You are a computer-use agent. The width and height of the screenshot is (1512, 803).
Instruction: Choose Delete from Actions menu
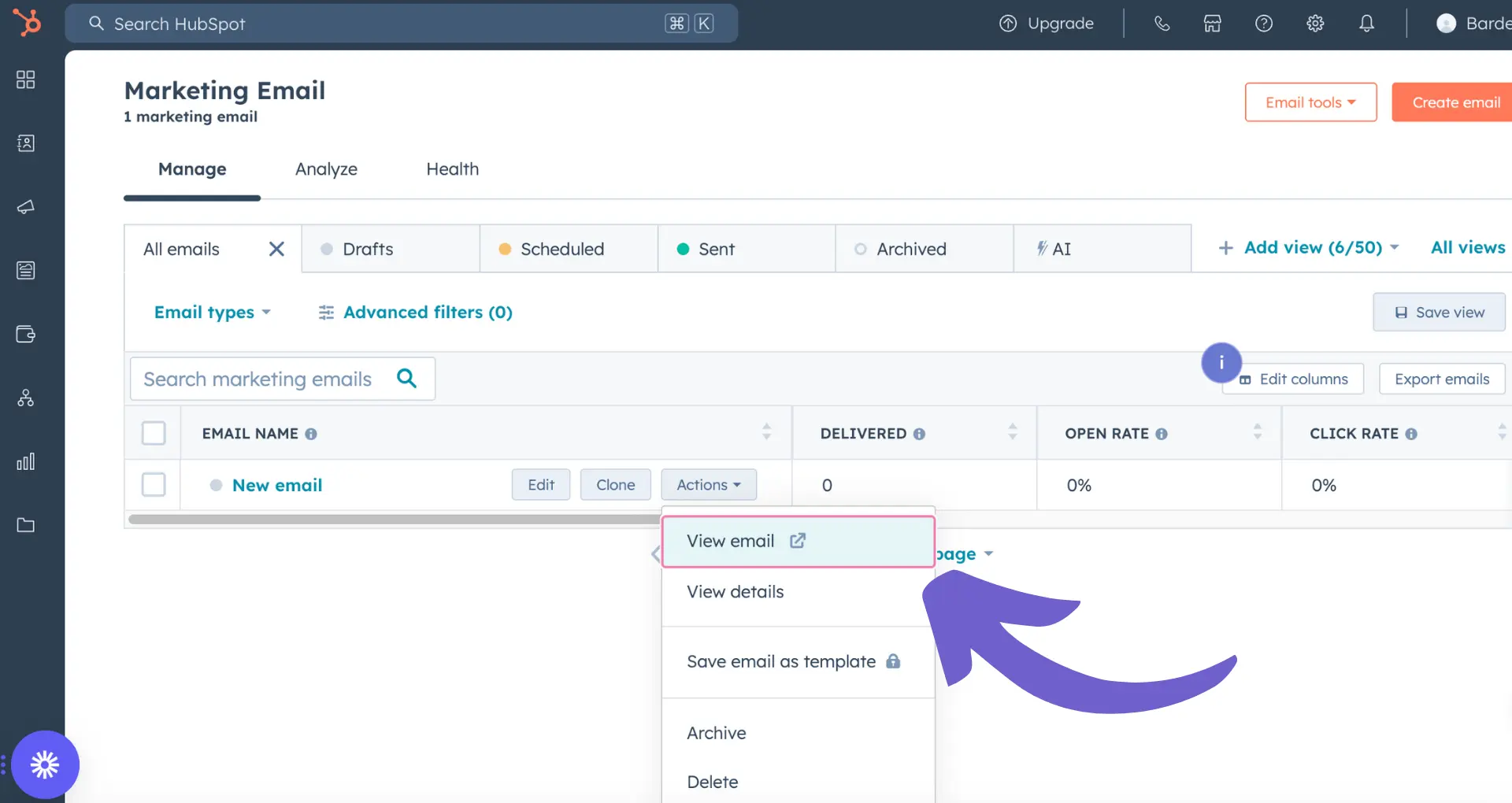click(x=798, y=782)
